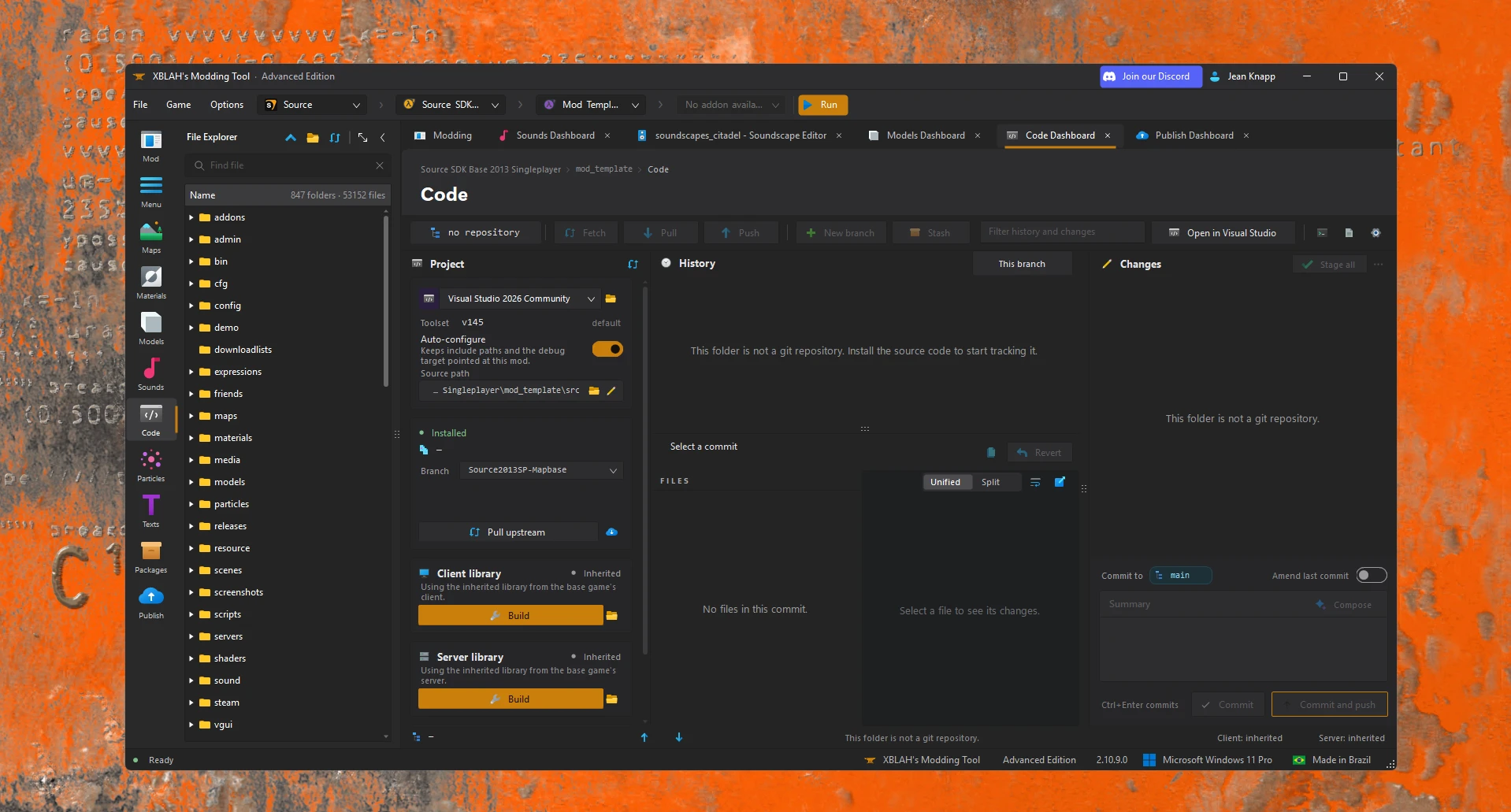This screenshot has width=1511, height=812.
Task: Jump to previous change up arrow
Action: (644, 737)
